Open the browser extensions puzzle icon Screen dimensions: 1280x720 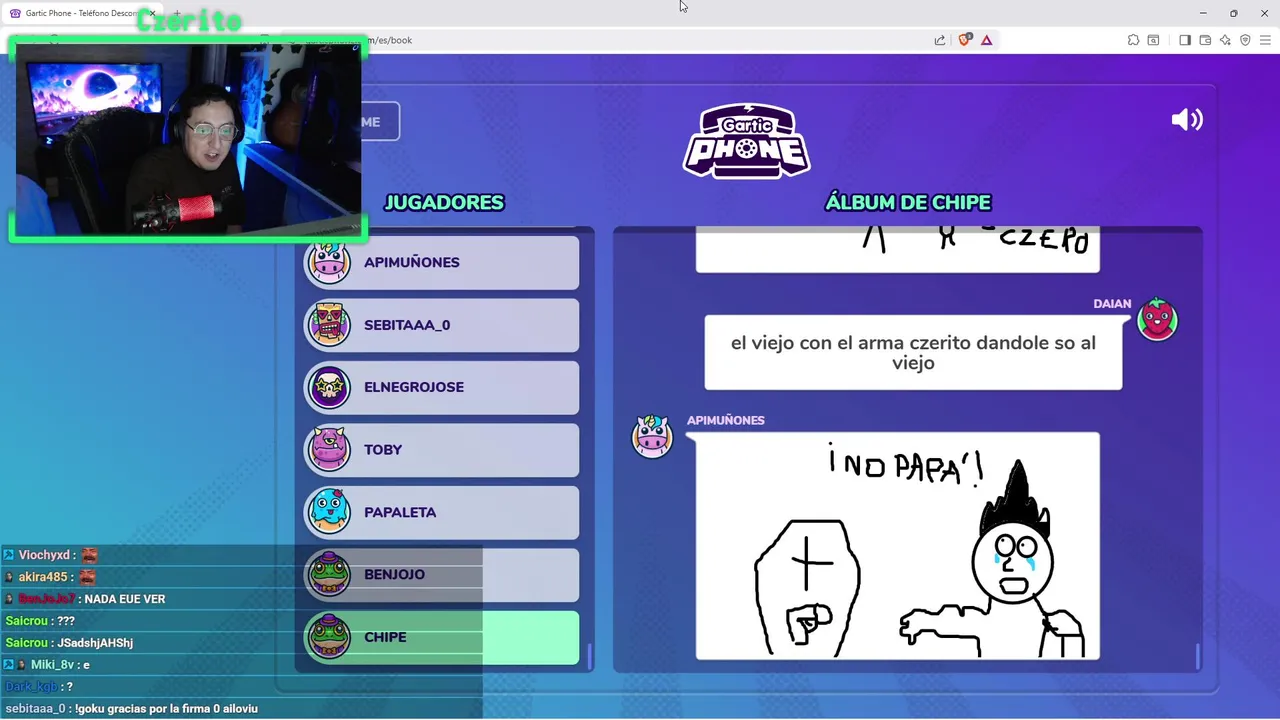pyautogui.click(x=1133, y=40)
